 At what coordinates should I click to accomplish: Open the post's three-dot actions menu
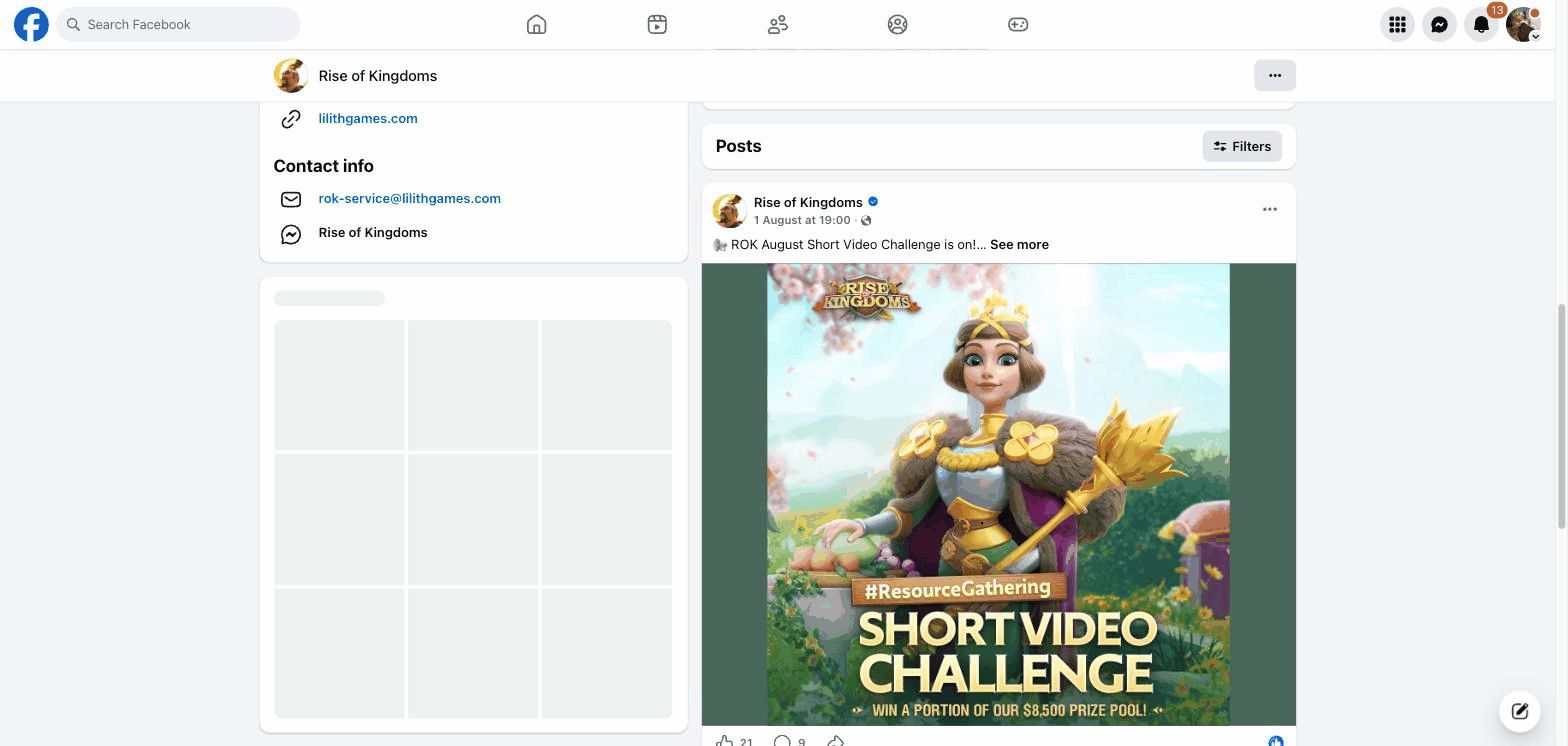point(1270,209)
